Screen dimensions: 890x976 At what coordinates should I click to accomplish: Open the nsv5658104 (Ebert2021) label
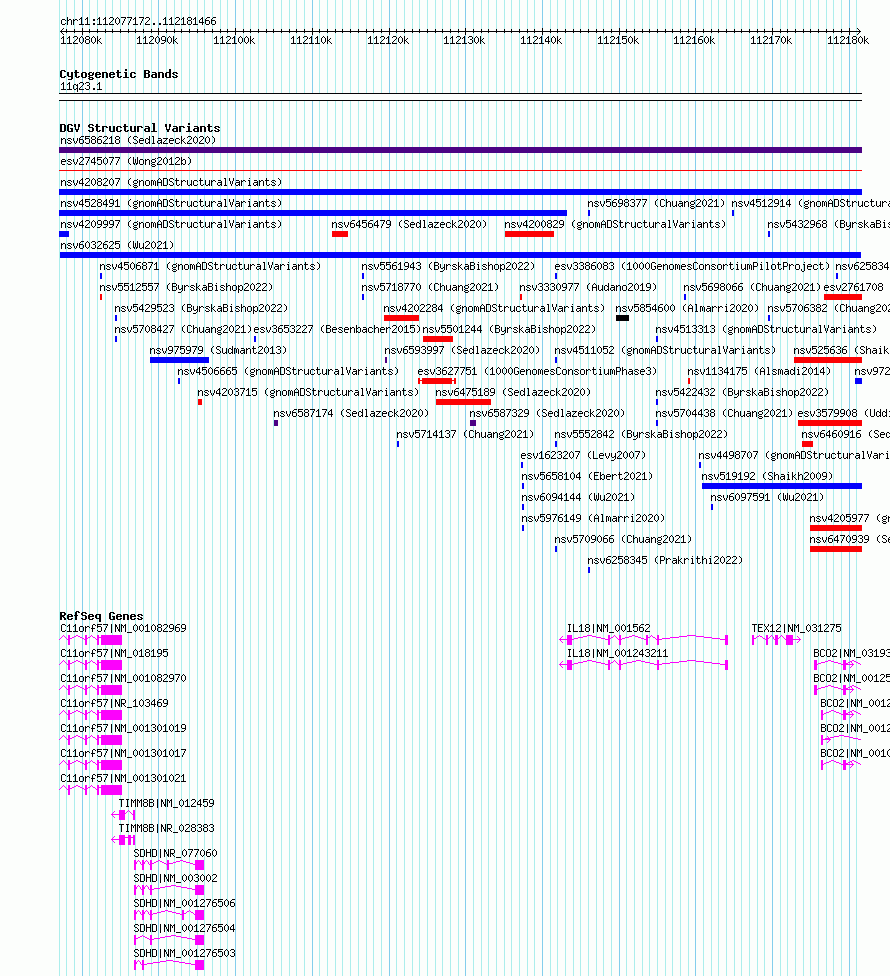pos(587,476)
